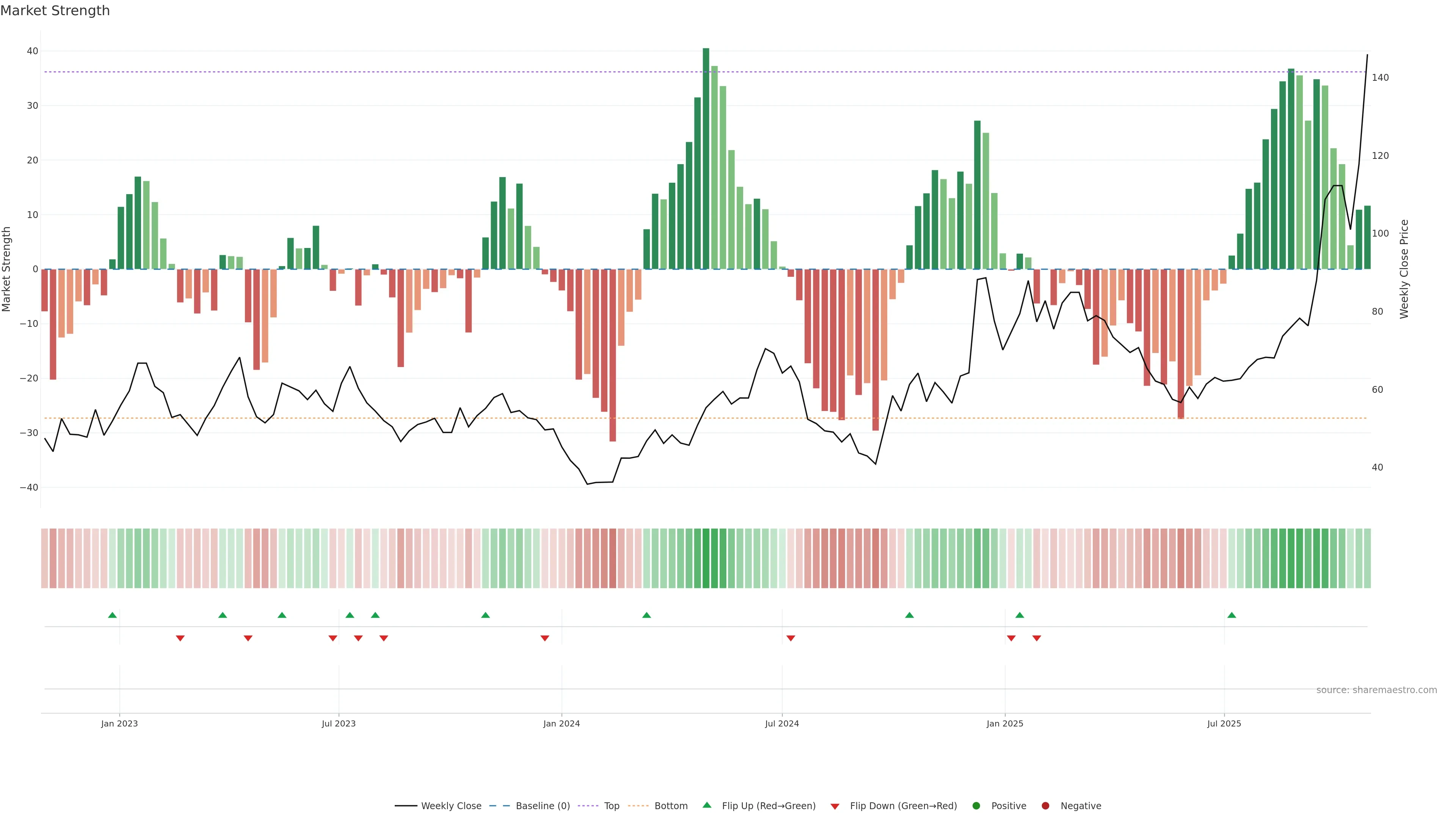This screenshot has width=1456, height=819.
Task: Click the Flip Up green triangle legend icon
Action: click(706, 805)
